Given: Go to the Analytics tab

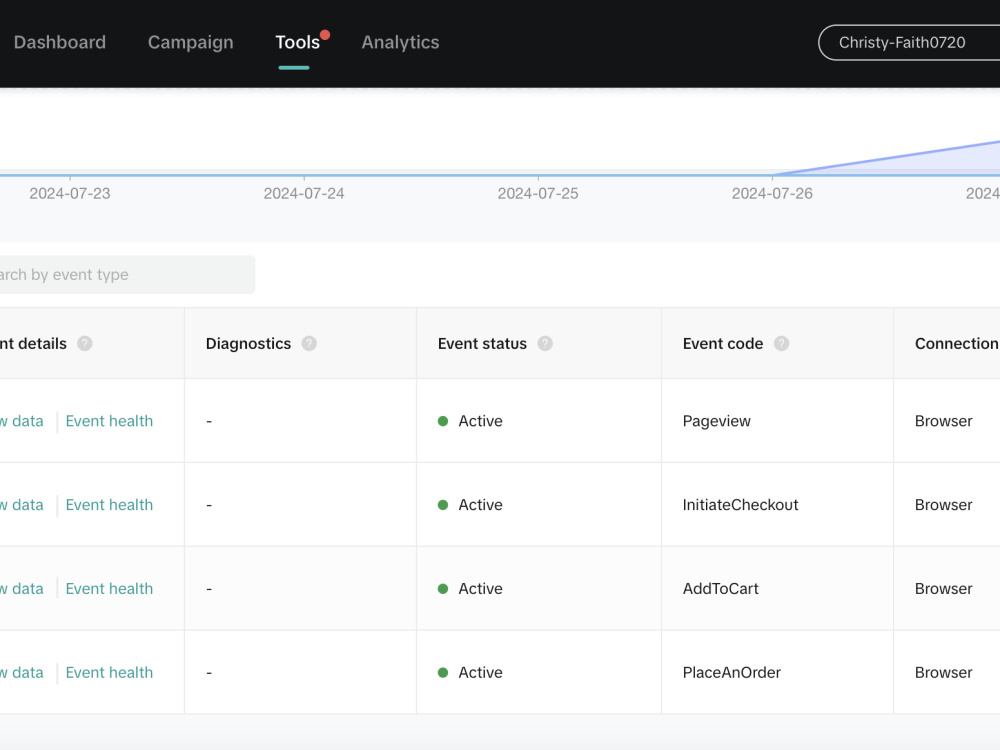Looking at the screenshot, I should pyautogui.click(x=401, y=42).
